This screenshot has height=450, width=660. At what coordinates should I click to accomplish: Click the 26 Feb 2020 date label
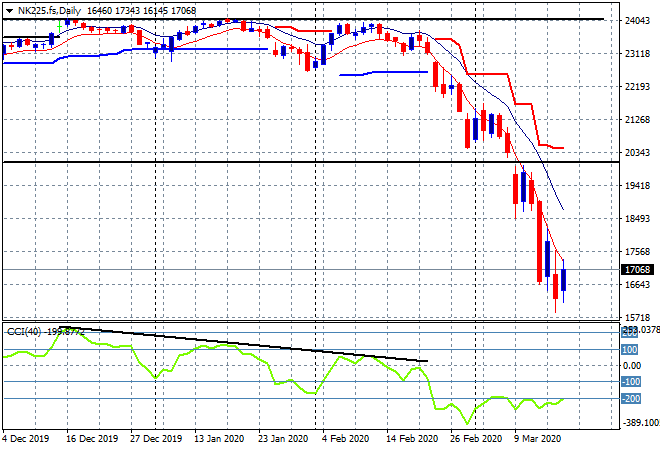pyautogui.click(x=476, y=439)
